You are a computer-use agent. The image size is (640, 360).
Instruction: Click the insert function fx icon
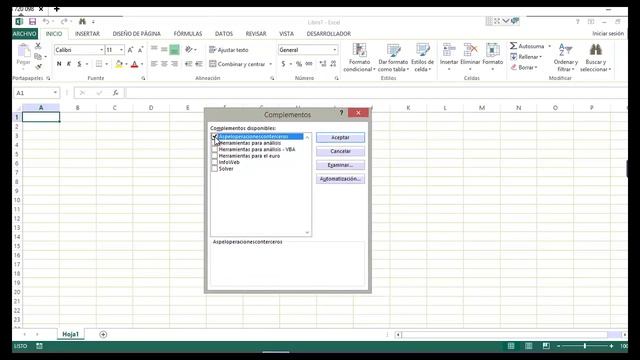pyautogui.click(x=116, y=93)
